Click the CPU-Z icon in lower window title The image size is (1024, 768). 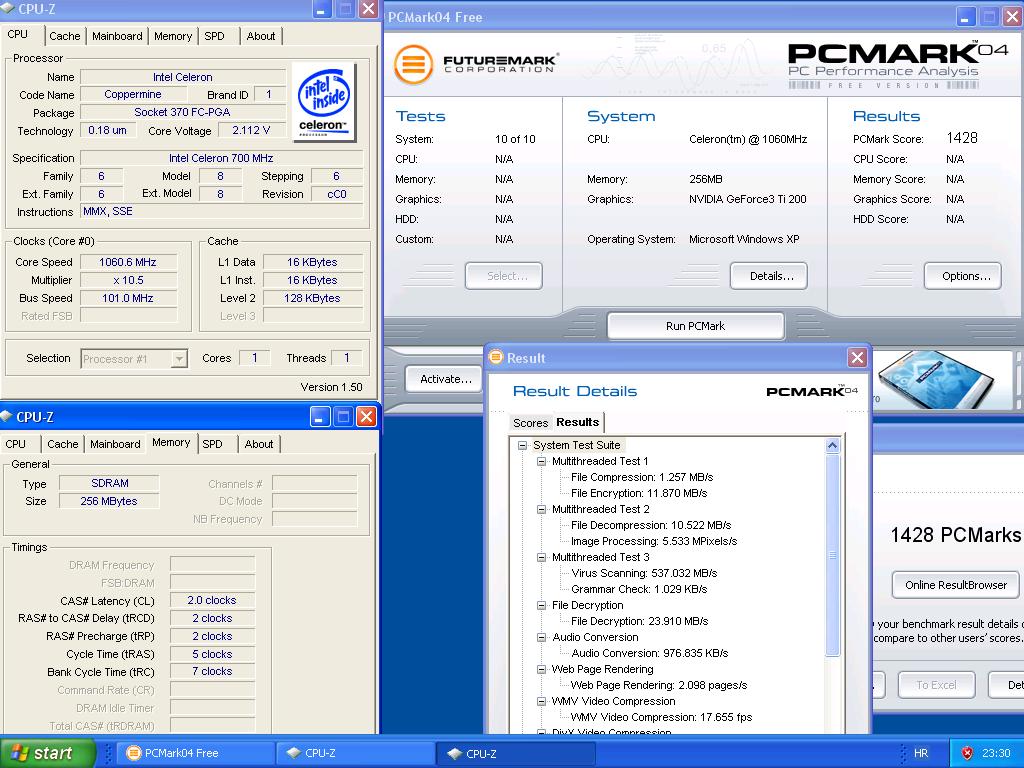point(7,417)
